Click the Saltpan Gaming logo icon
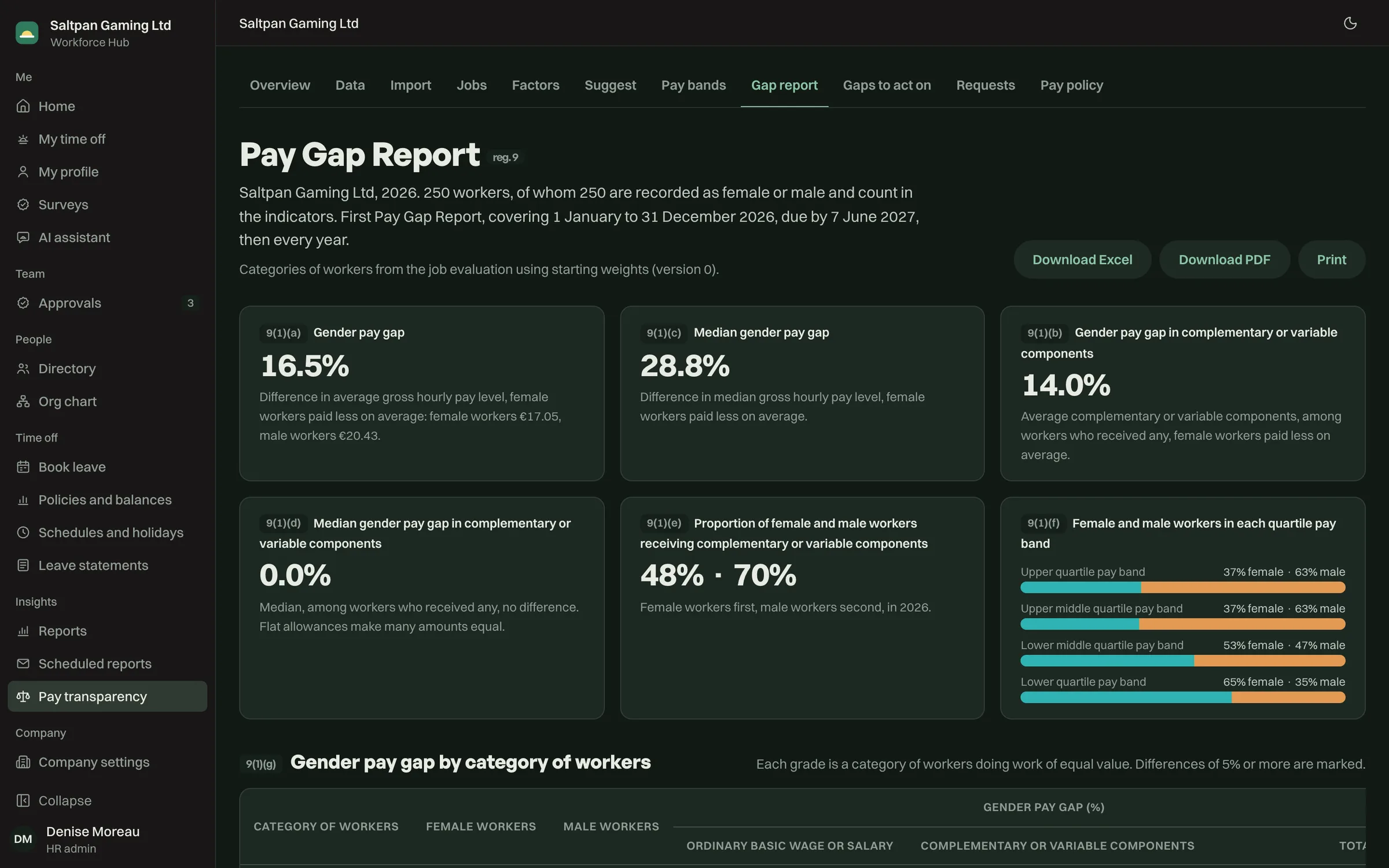Screen dimensions: 1389x868 tap(27, 33)
